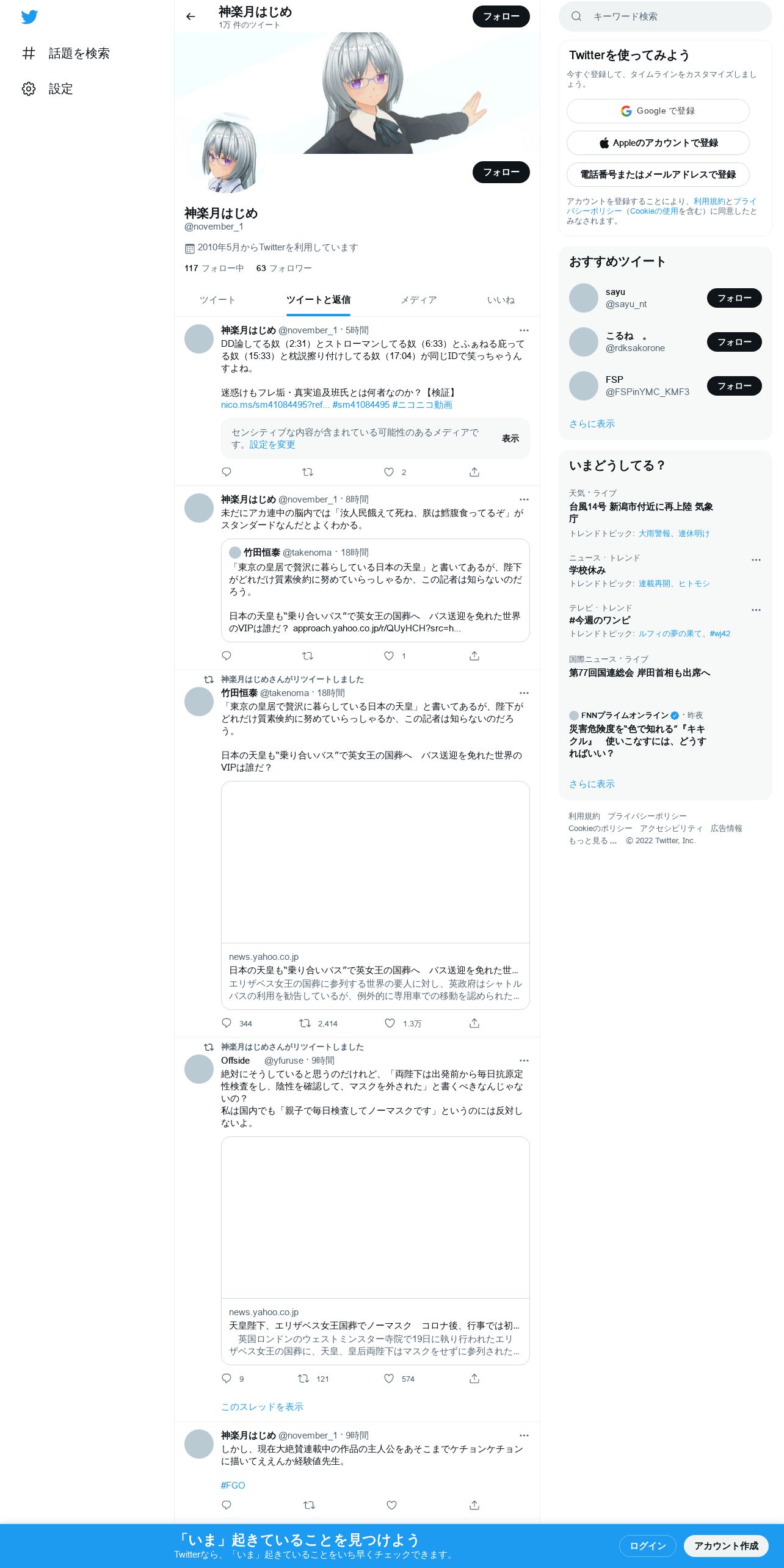Open the profile banner image

[357, 92]
